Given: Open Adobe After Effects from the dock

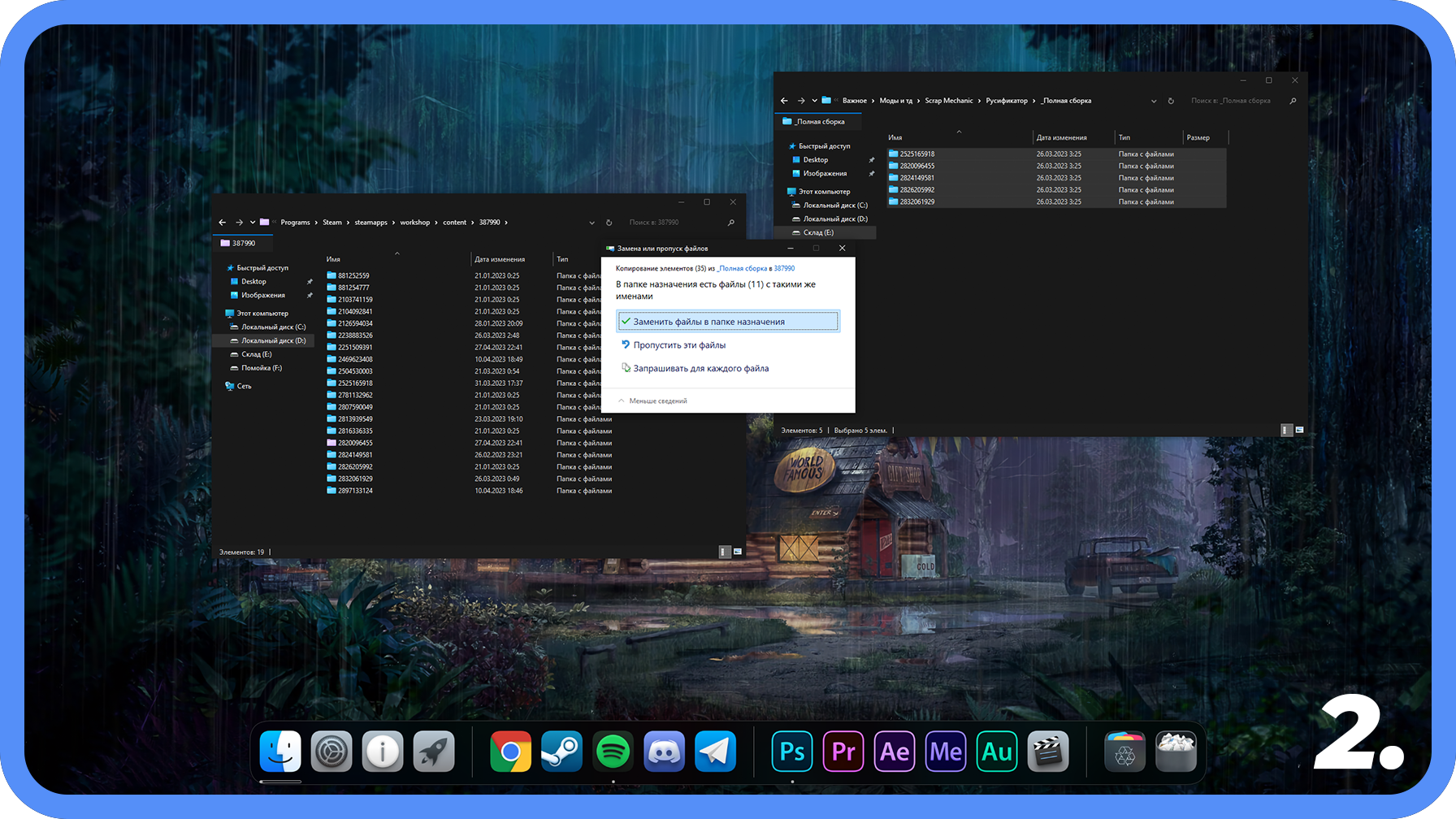Looking at the screenshot, I should (x=895, y=752).
